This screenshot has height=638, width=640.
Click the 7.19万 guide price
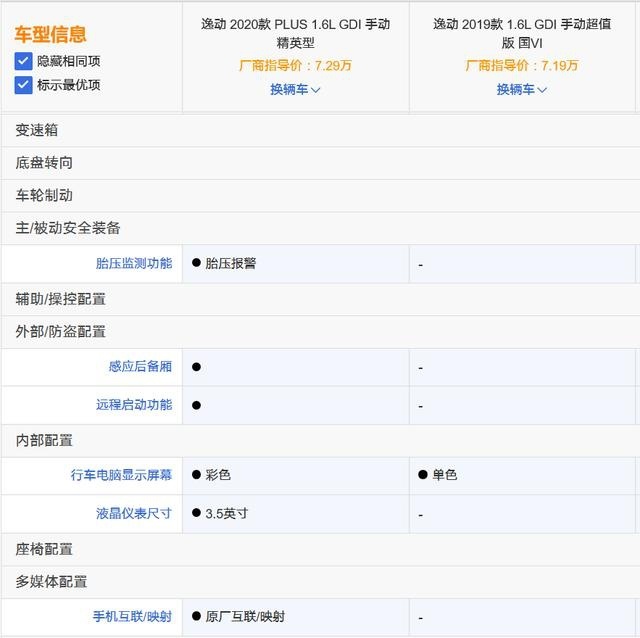(x=522, y=65)
